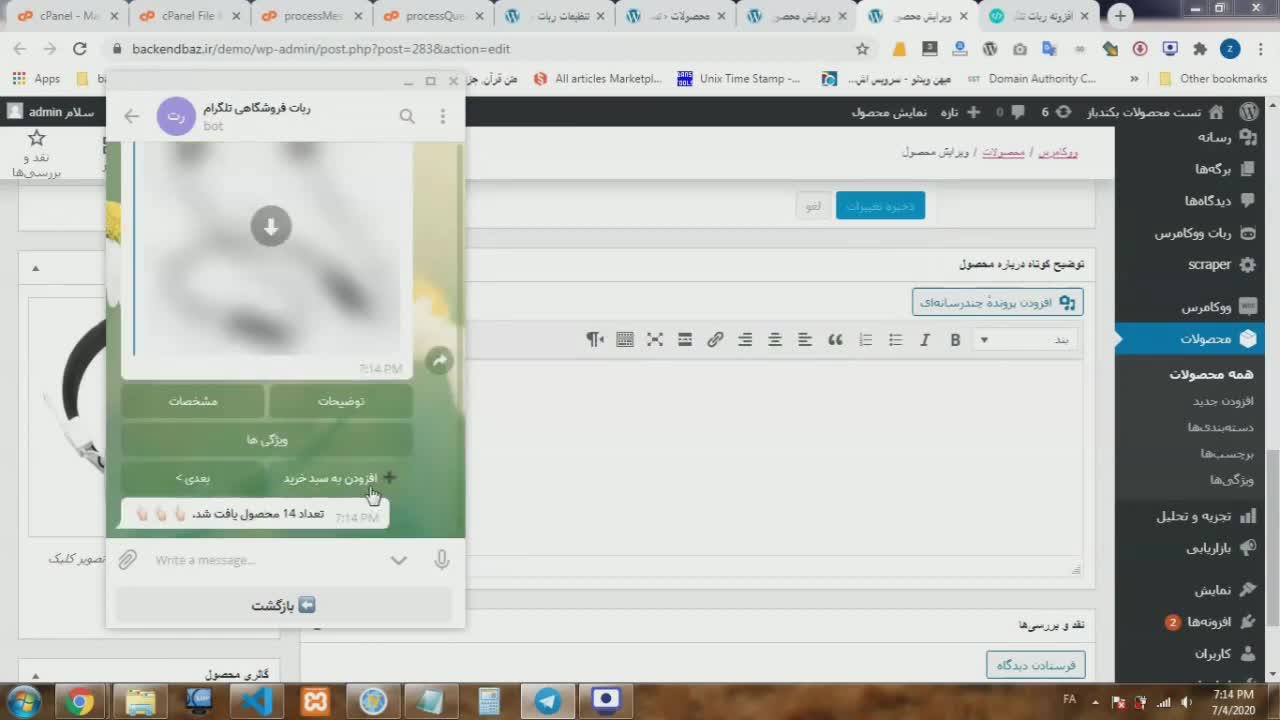
Task: Click the Bold icon in editor toolbar
Action: (955, 340)
